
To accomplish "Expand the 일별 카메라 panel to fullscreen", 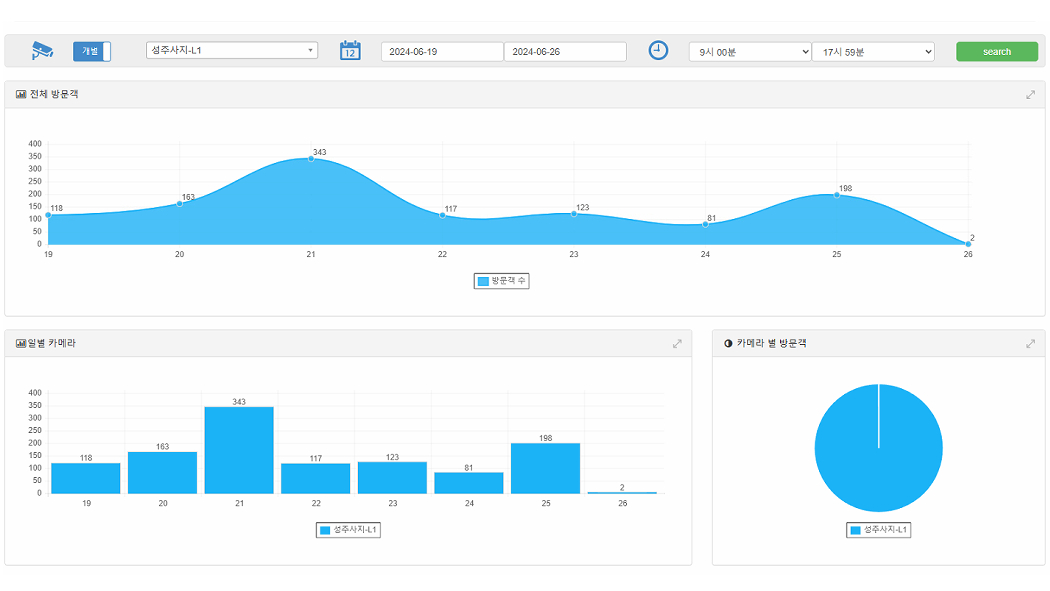I will coord(677,344).
